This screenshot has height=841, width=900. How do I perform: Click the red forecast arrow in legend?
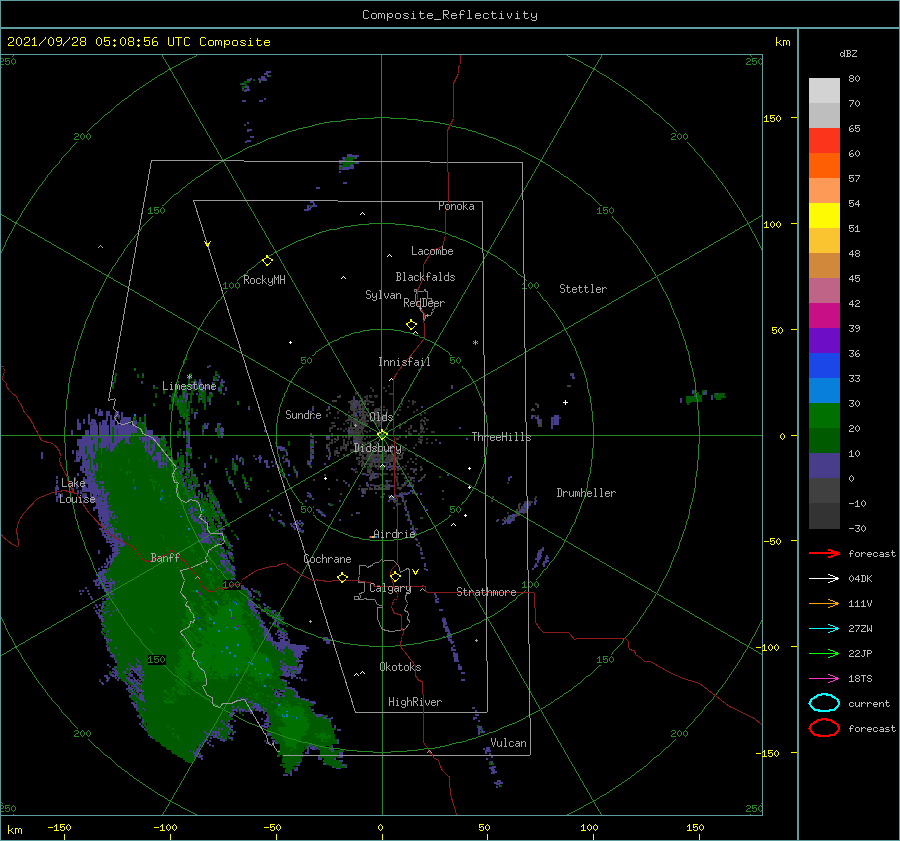click(x=824, y=553)
